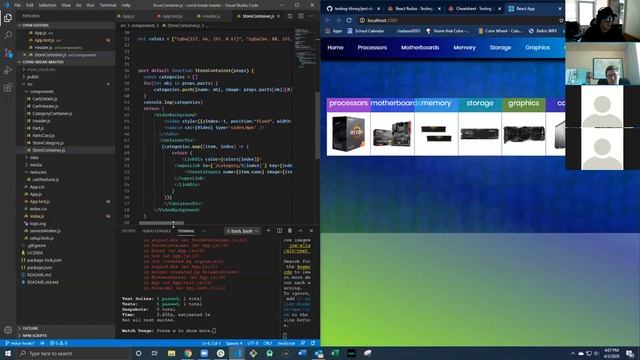Open the Manage gear at the sidebar bottom
The image size is (640, 360).
pos(8,330)
